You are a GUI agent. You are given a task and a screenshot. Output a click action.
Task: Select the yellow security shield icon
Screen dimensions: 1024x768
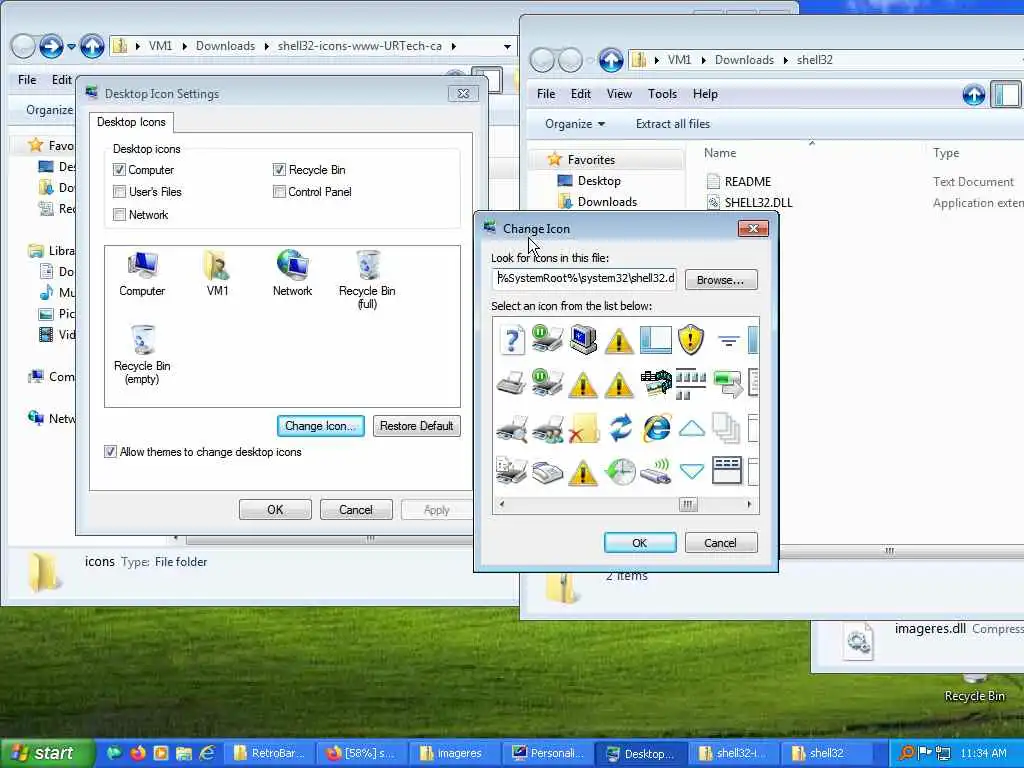click(690, 340)
